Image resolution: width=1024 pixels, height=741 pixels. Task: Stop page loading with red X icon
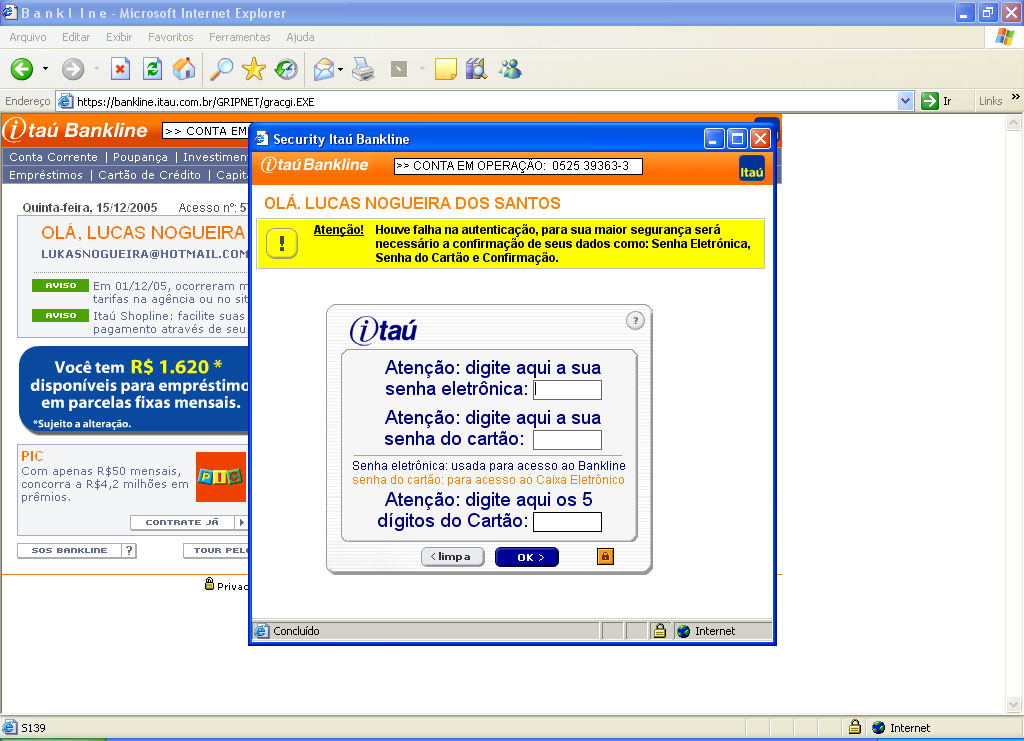point(120,69)
